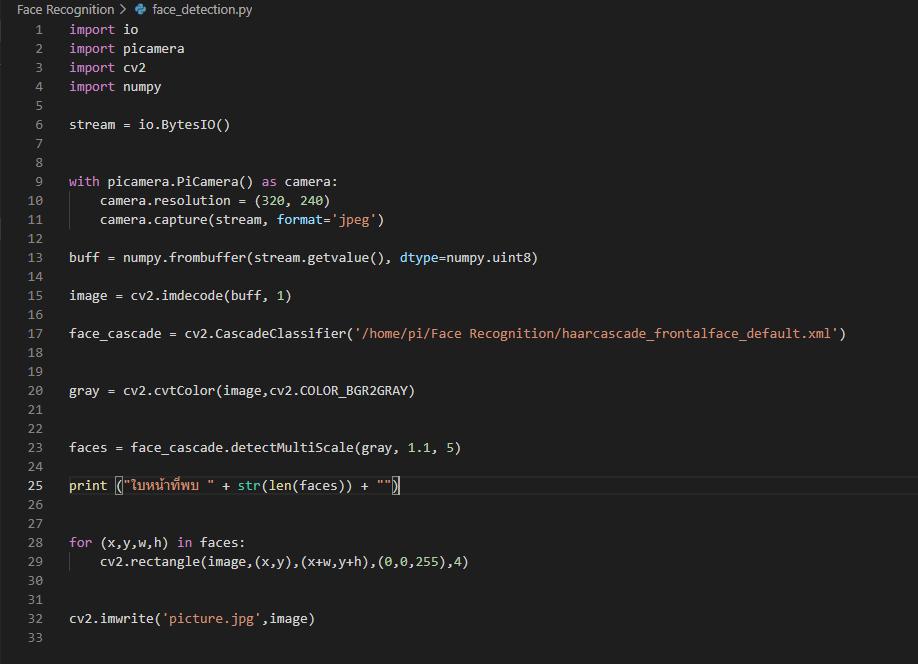Image resolution: width=918 pixels, height=664 pixels.
Task: Click 'picamera.PiCamera()' on line 9
Action: pyautogui.click(x=180, y=182)
